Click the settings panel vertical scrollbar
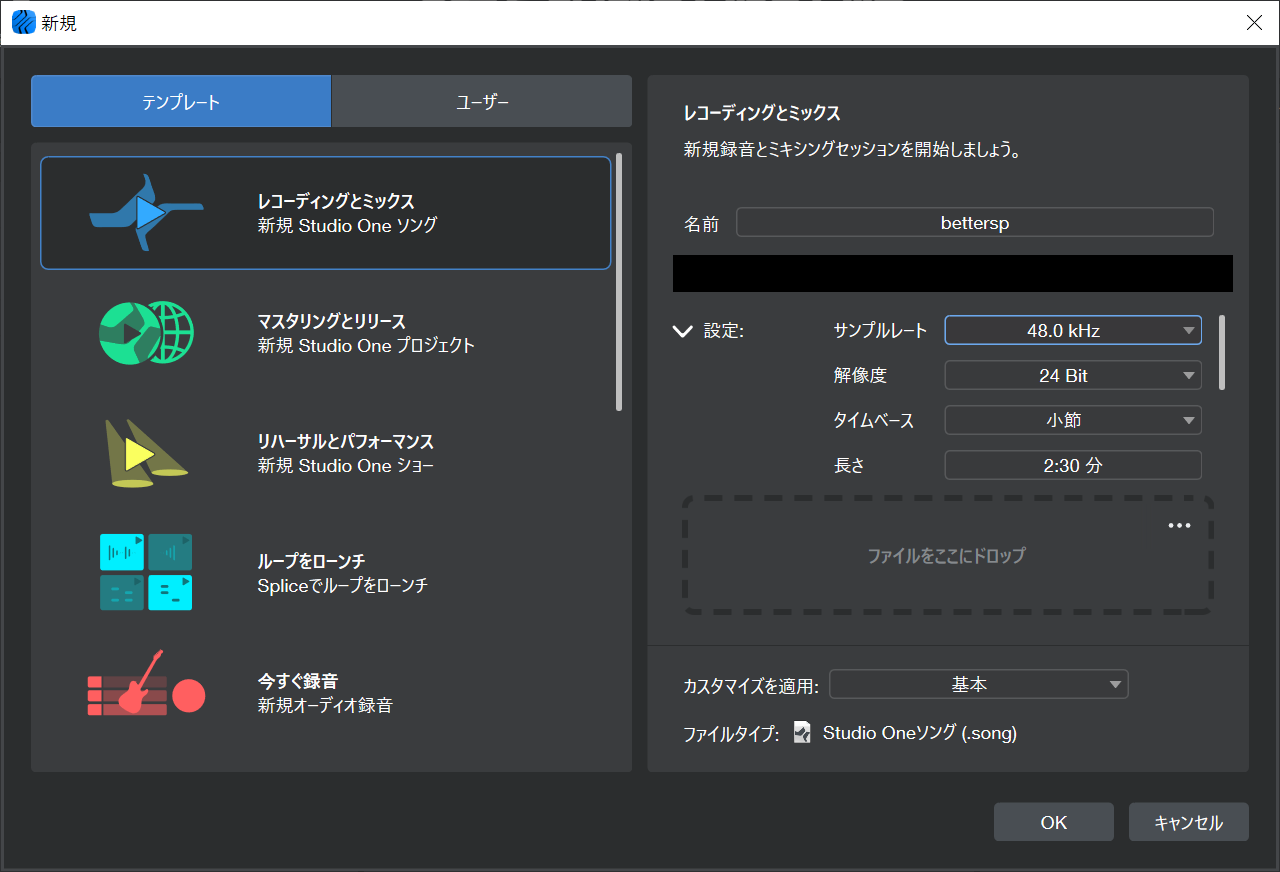The height and width of the screenshot is (872, 1280). point(1222,352)
